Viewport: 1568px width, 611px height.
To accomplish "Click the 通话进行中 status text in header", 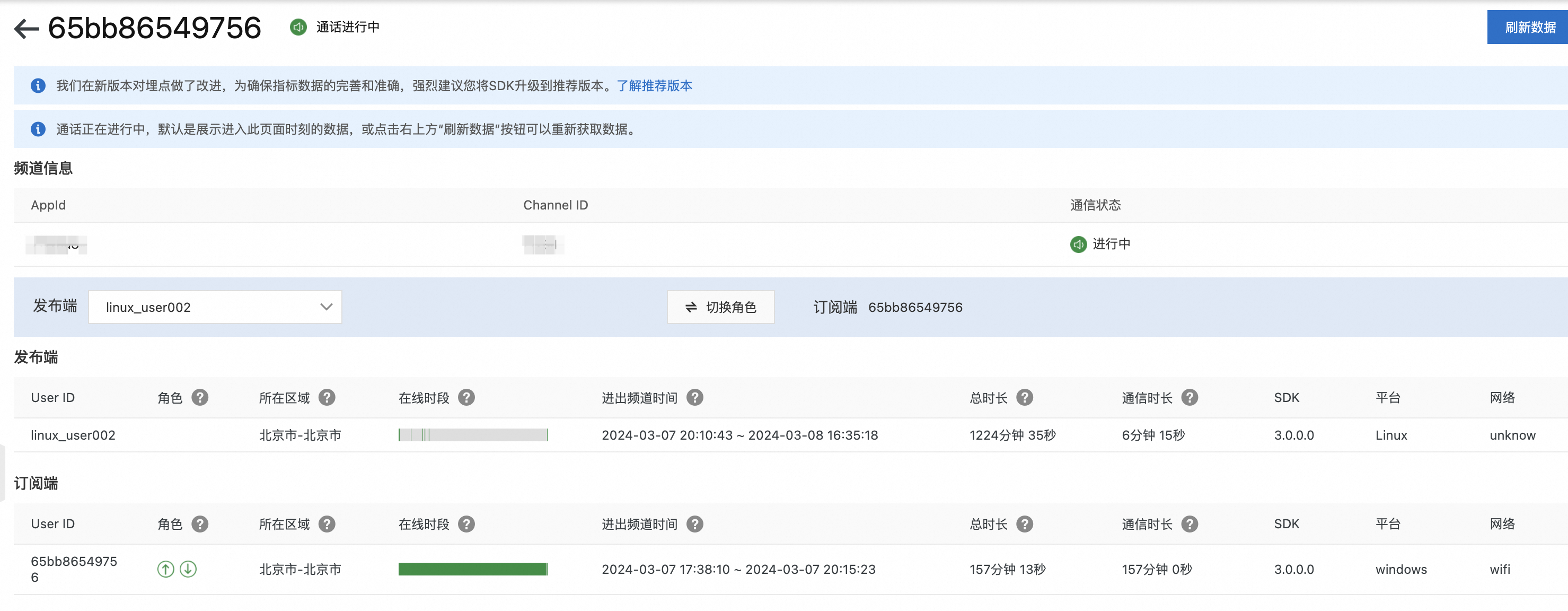I will pos(348,27).
